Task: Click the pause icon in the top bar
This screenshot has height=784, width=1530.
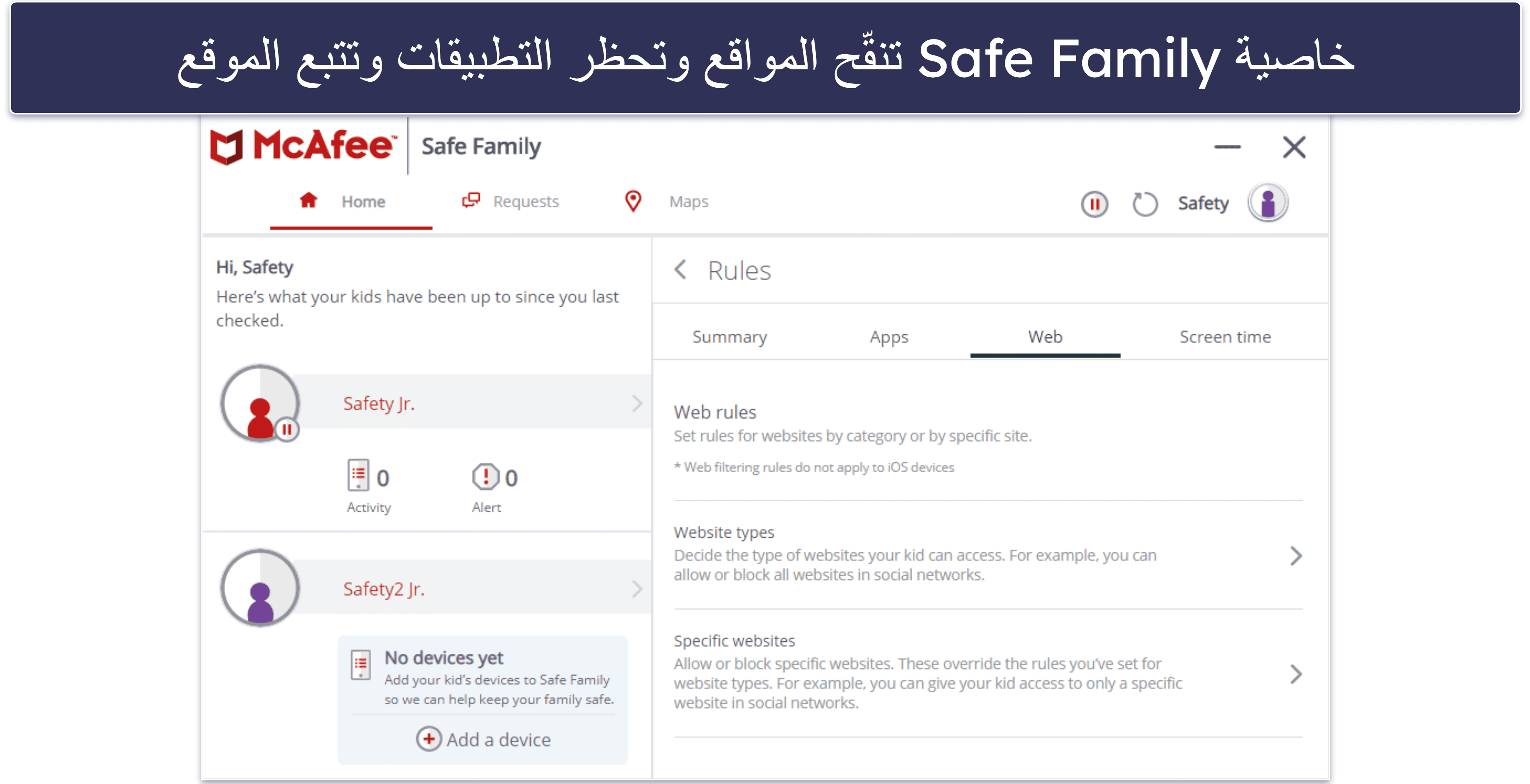Action: click(1094, 204)
